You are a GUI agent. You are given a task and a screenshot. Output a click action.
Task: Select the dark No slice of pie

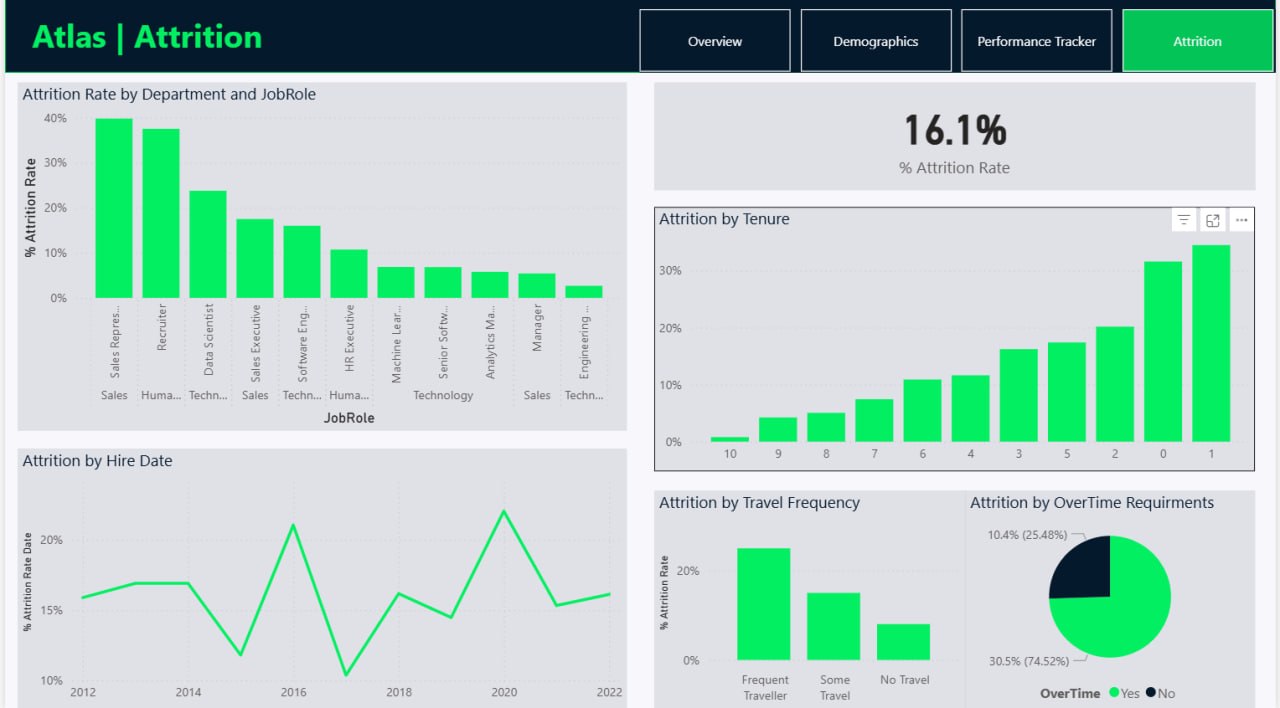(1085, 570)
